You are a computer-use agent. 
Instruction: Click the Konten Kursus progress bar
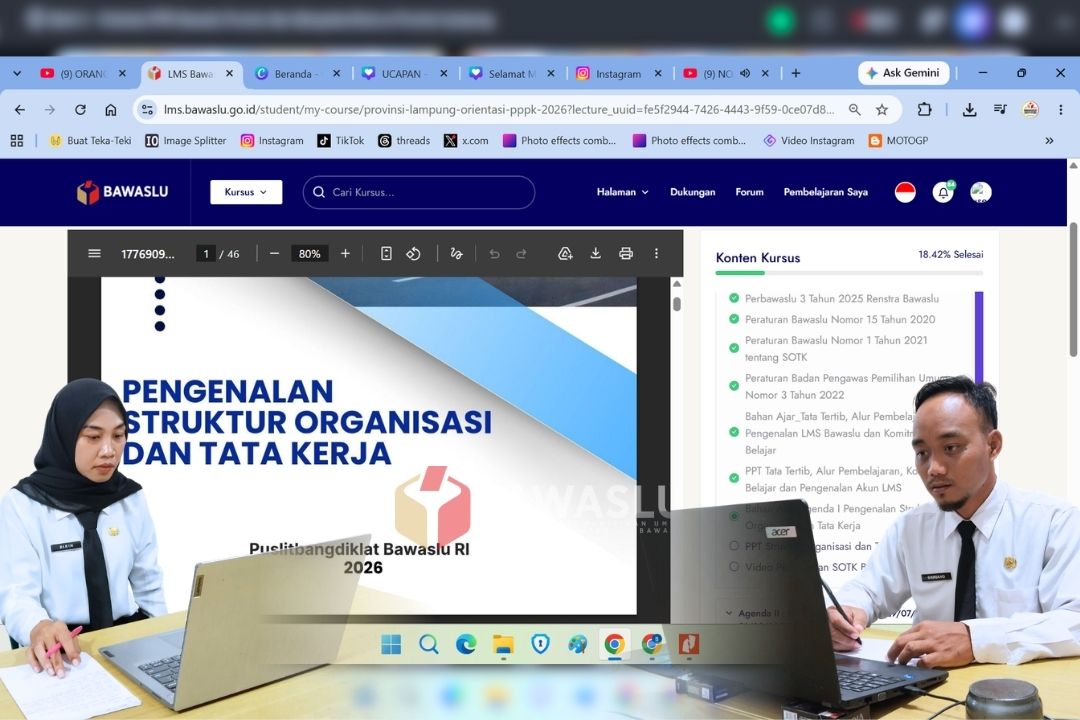[849, 273]
